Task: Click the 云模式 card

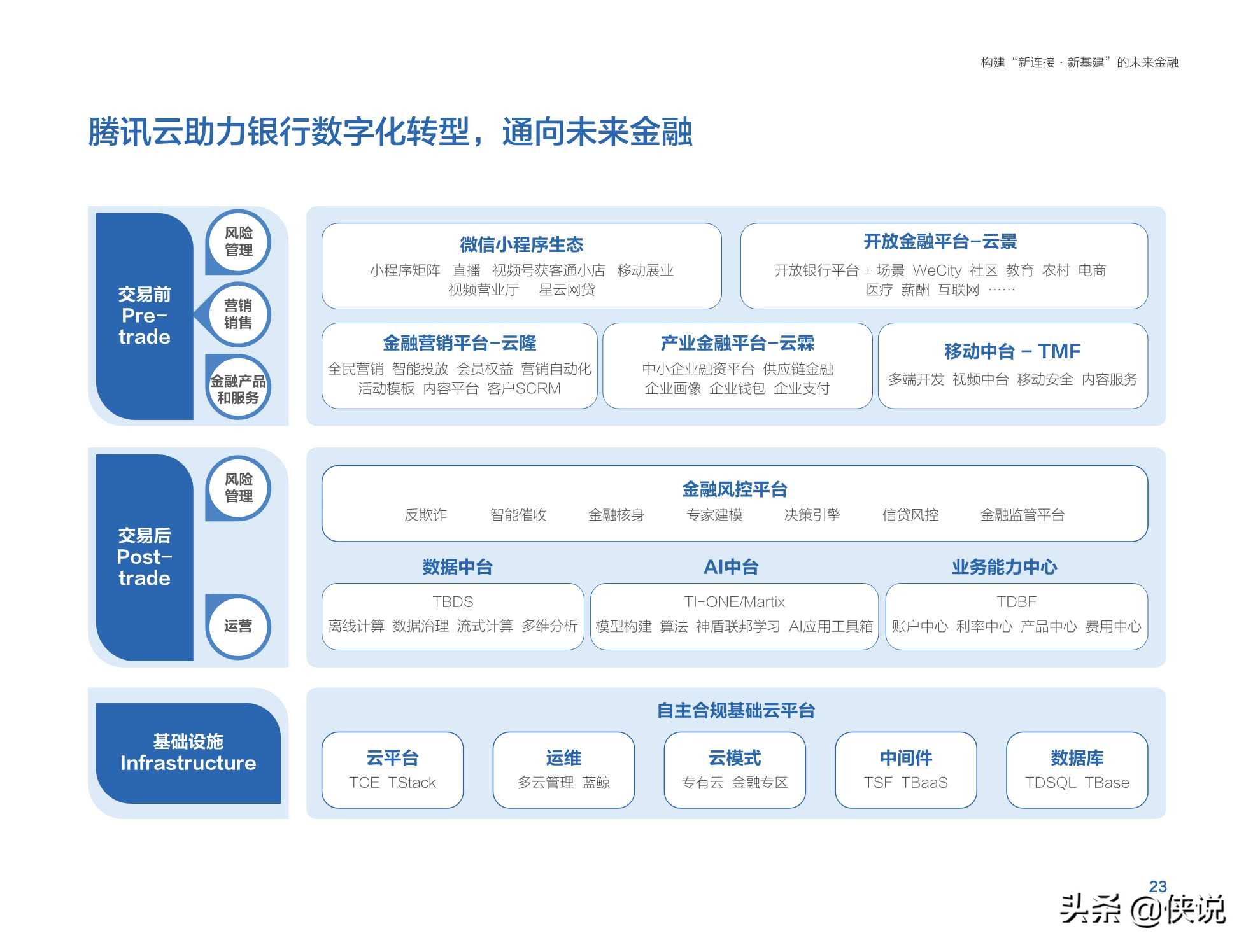Action: [735, 770]
